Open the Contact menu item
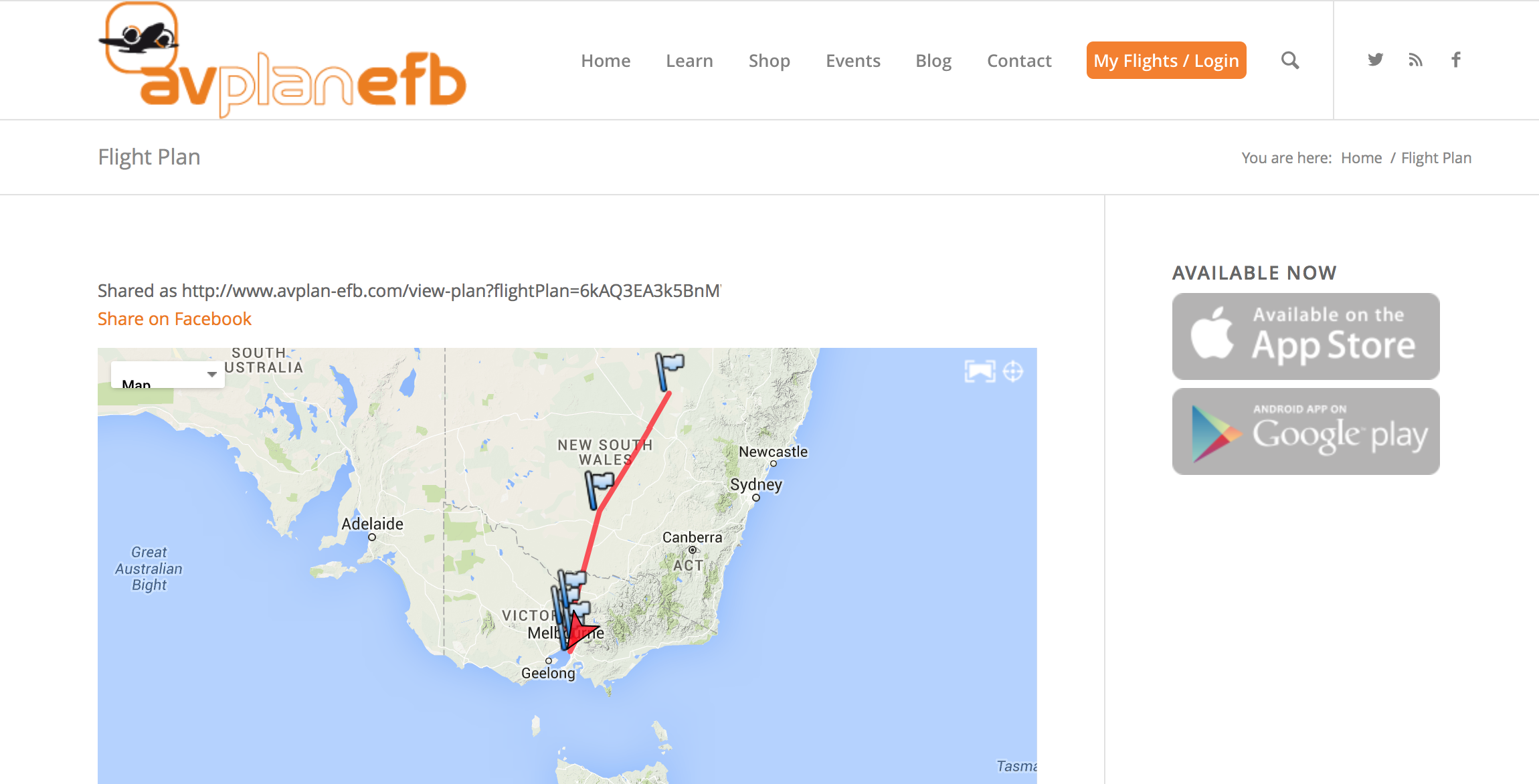 point(1019,61)
